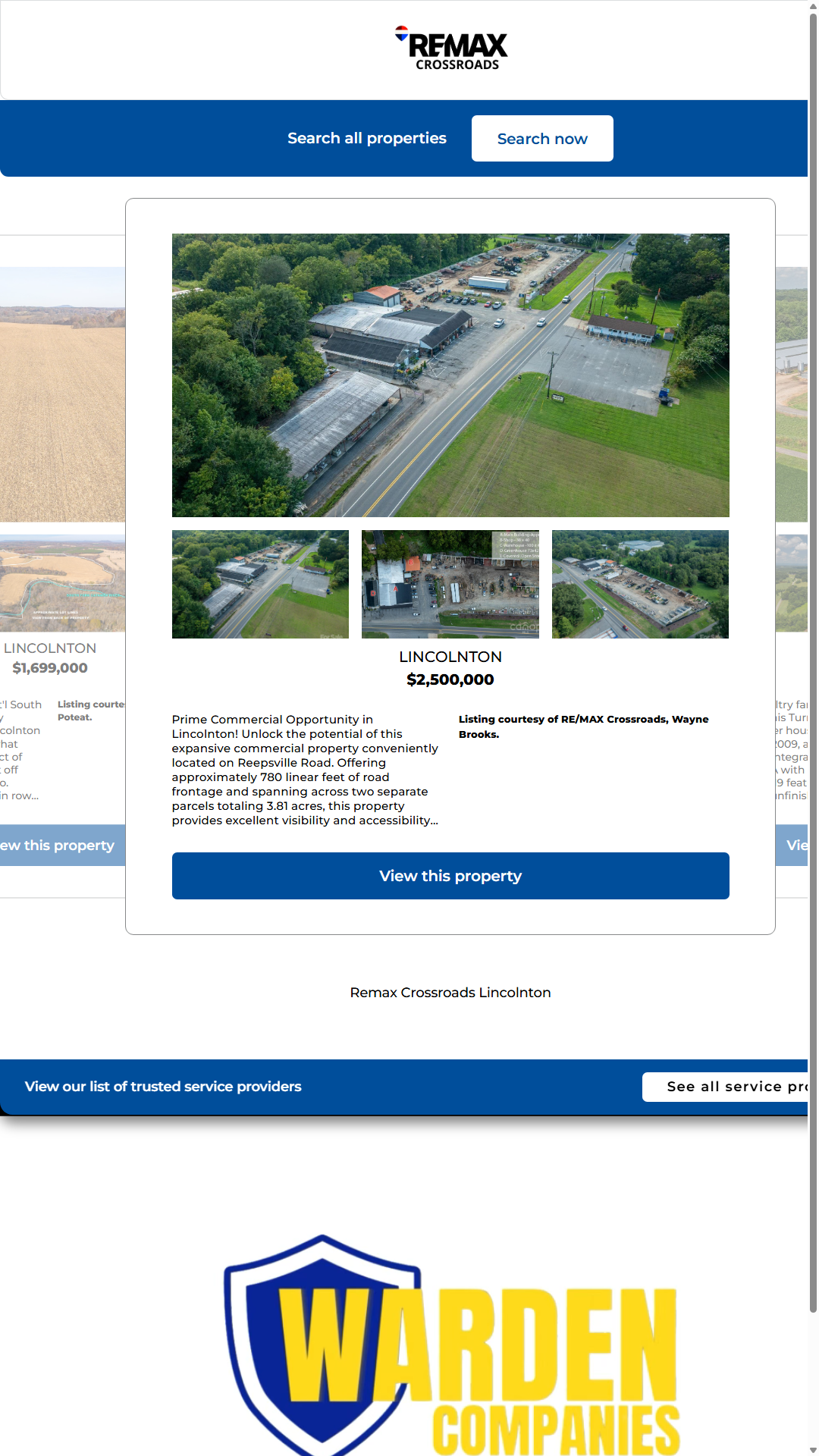Click the Remax Crossroads Lincolnton text

(450, 993)
